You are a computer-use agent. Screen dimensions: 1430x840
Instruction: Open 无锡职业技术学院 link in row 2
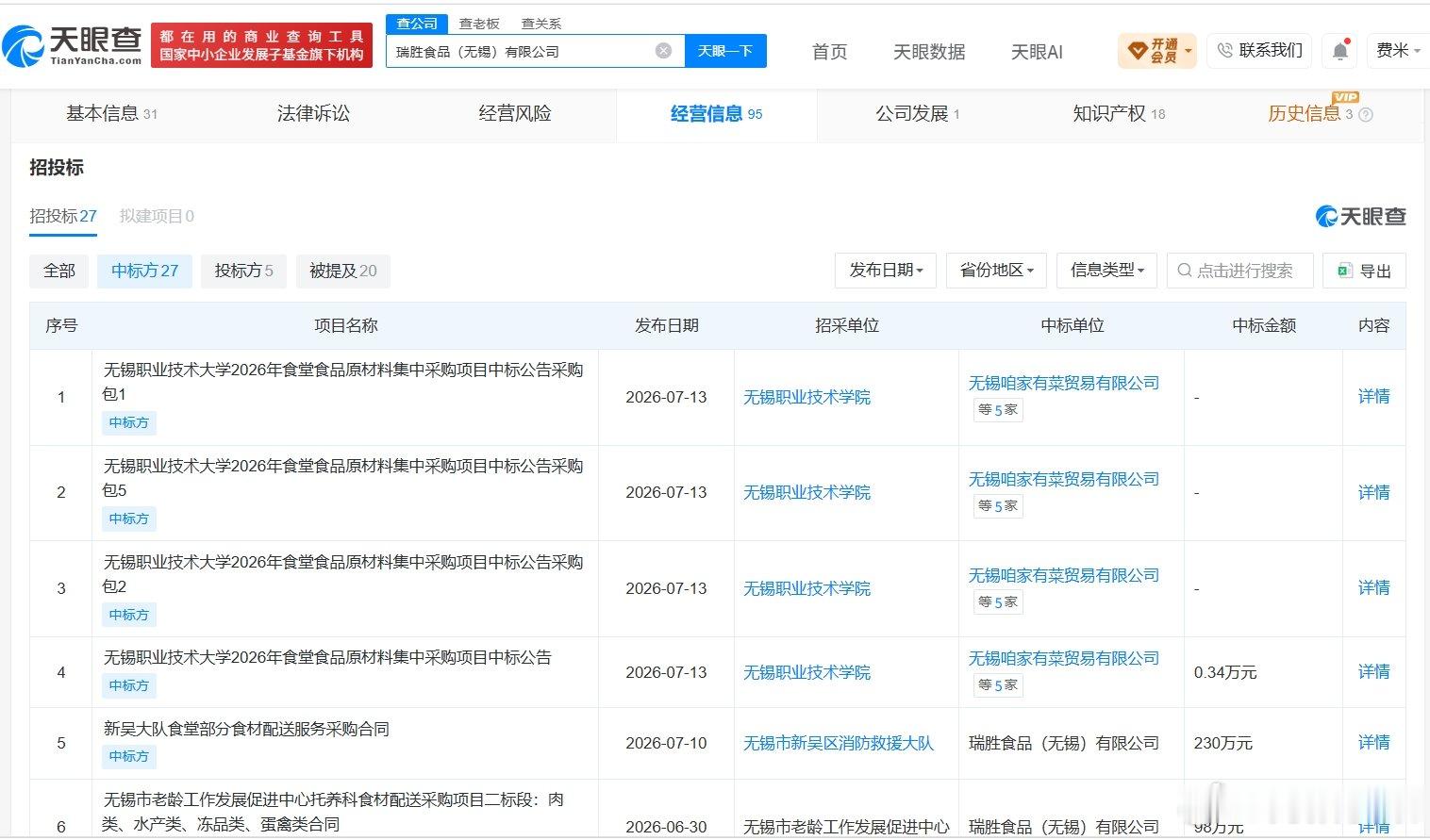point(807,493)
